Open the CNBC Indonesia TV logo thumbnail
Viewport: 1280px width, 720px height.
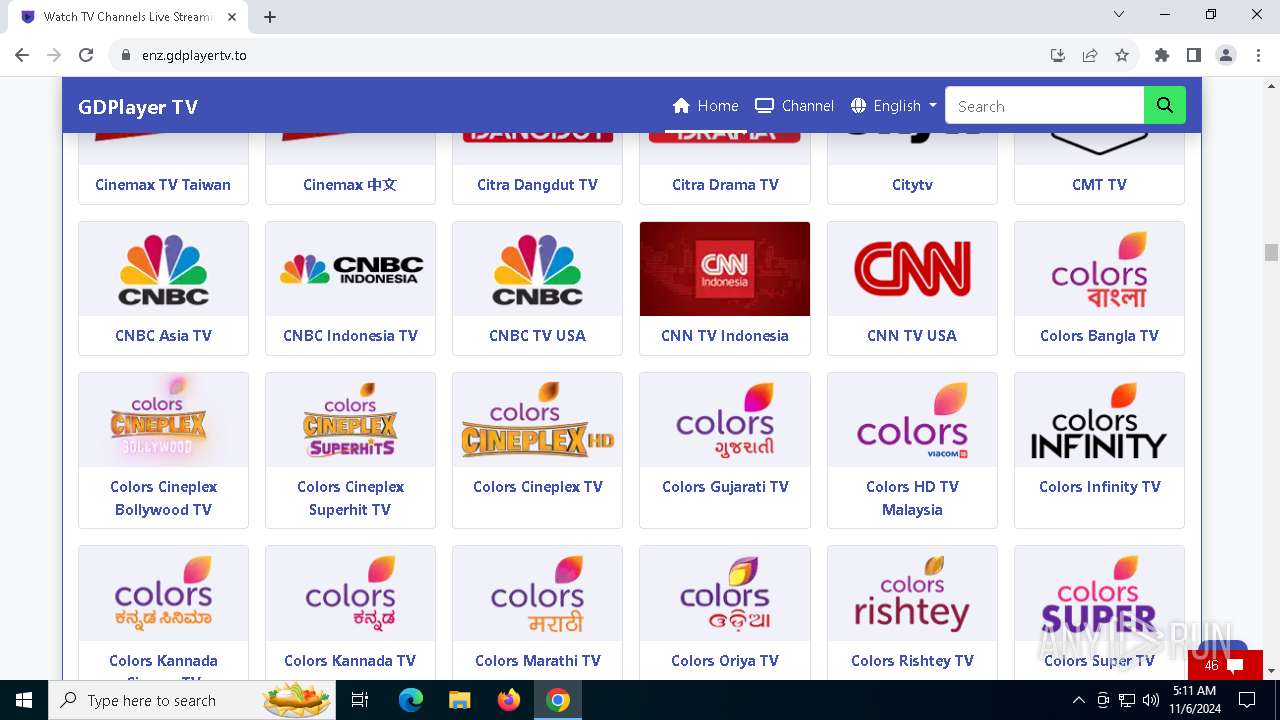tap(350, 269)
